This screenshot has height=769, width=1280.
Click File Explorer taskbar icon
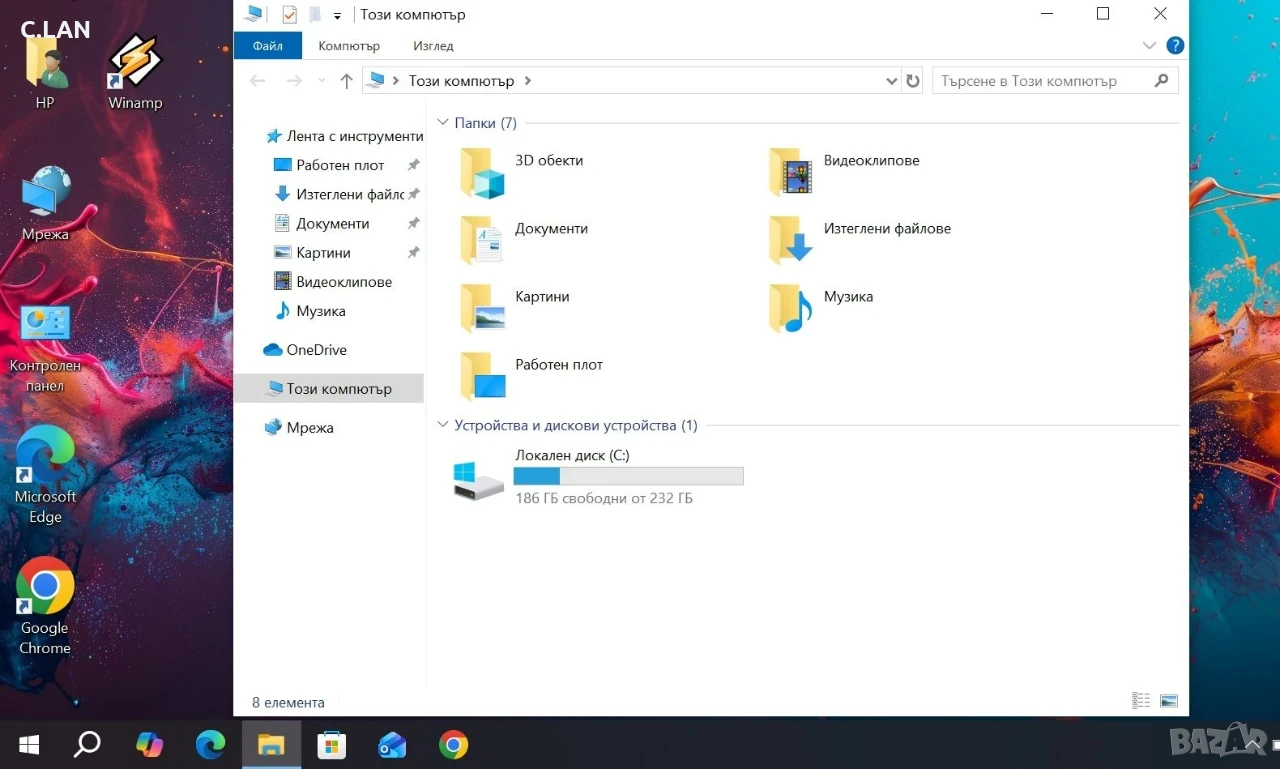coord(271,745)
